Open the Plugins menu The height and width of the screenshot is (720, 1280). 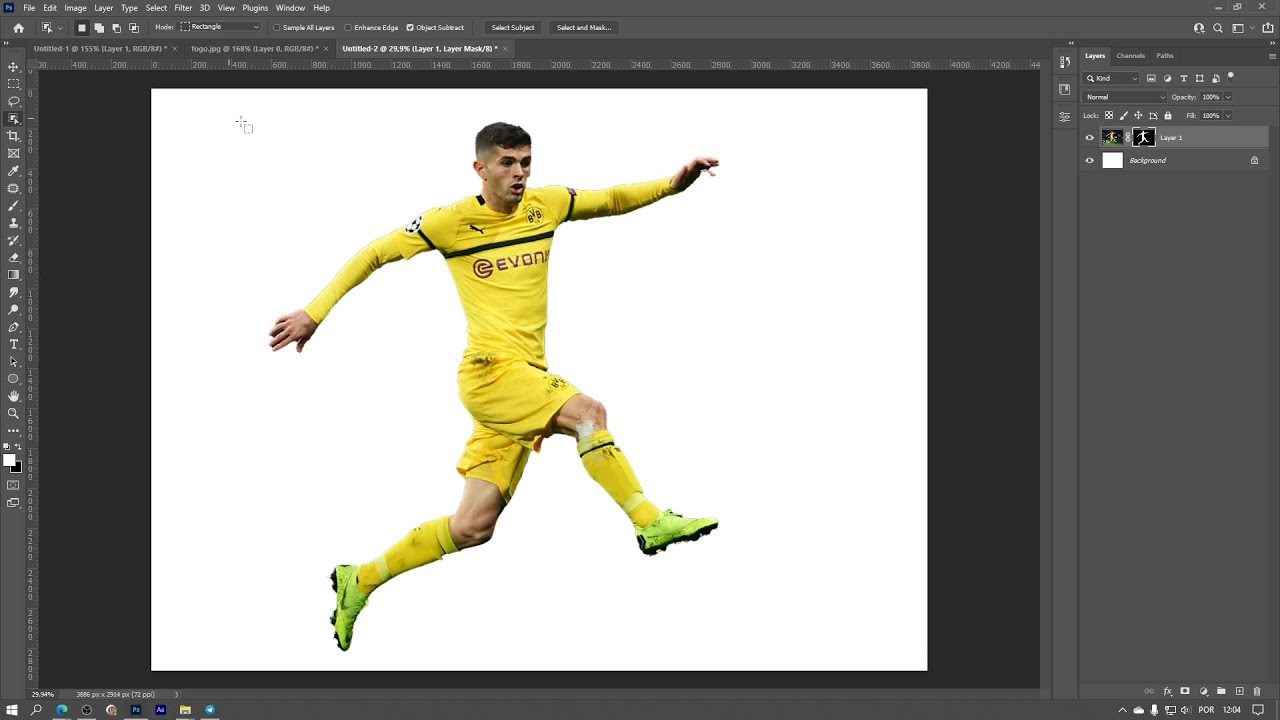pyautogui.click(x=255, y=8)
